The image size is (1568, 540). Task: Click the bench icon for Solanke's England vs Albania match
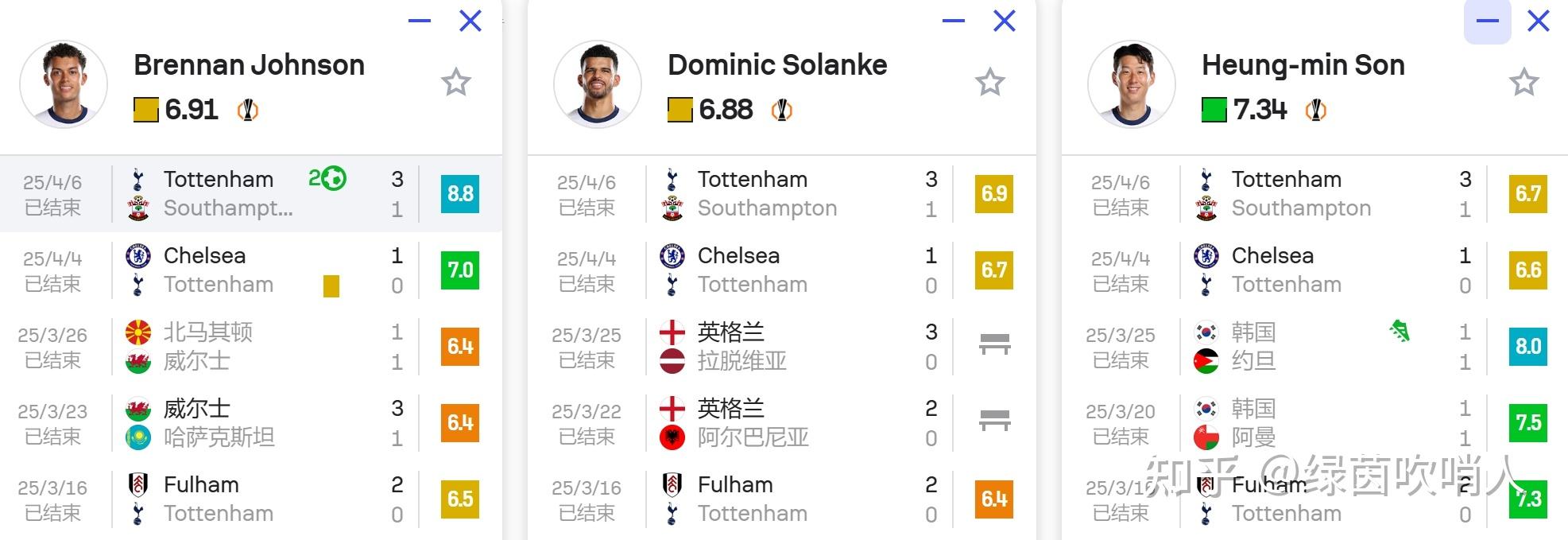(995, 421)
